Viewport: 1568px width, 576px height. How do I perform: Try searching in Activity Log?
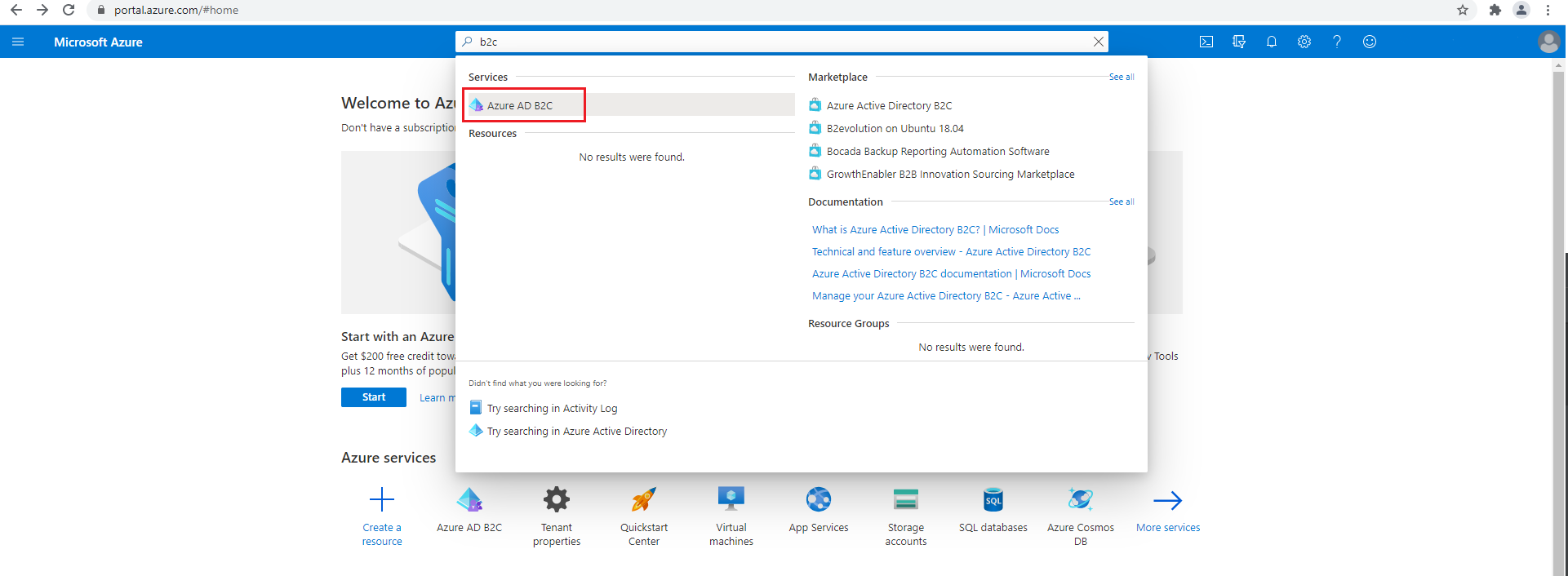click(552, 408)
